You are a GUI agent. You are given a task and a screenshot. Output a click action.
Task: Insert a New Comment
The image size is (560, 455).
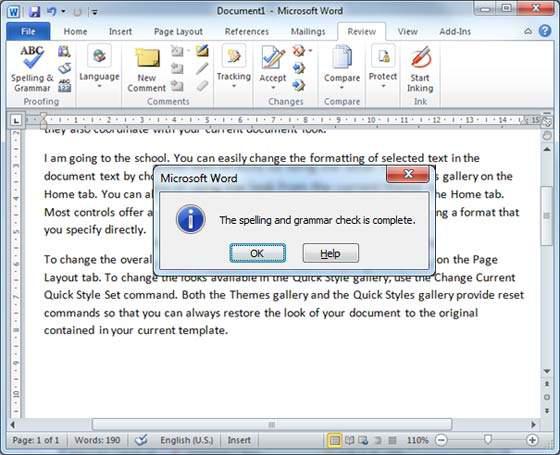point(146,70)
